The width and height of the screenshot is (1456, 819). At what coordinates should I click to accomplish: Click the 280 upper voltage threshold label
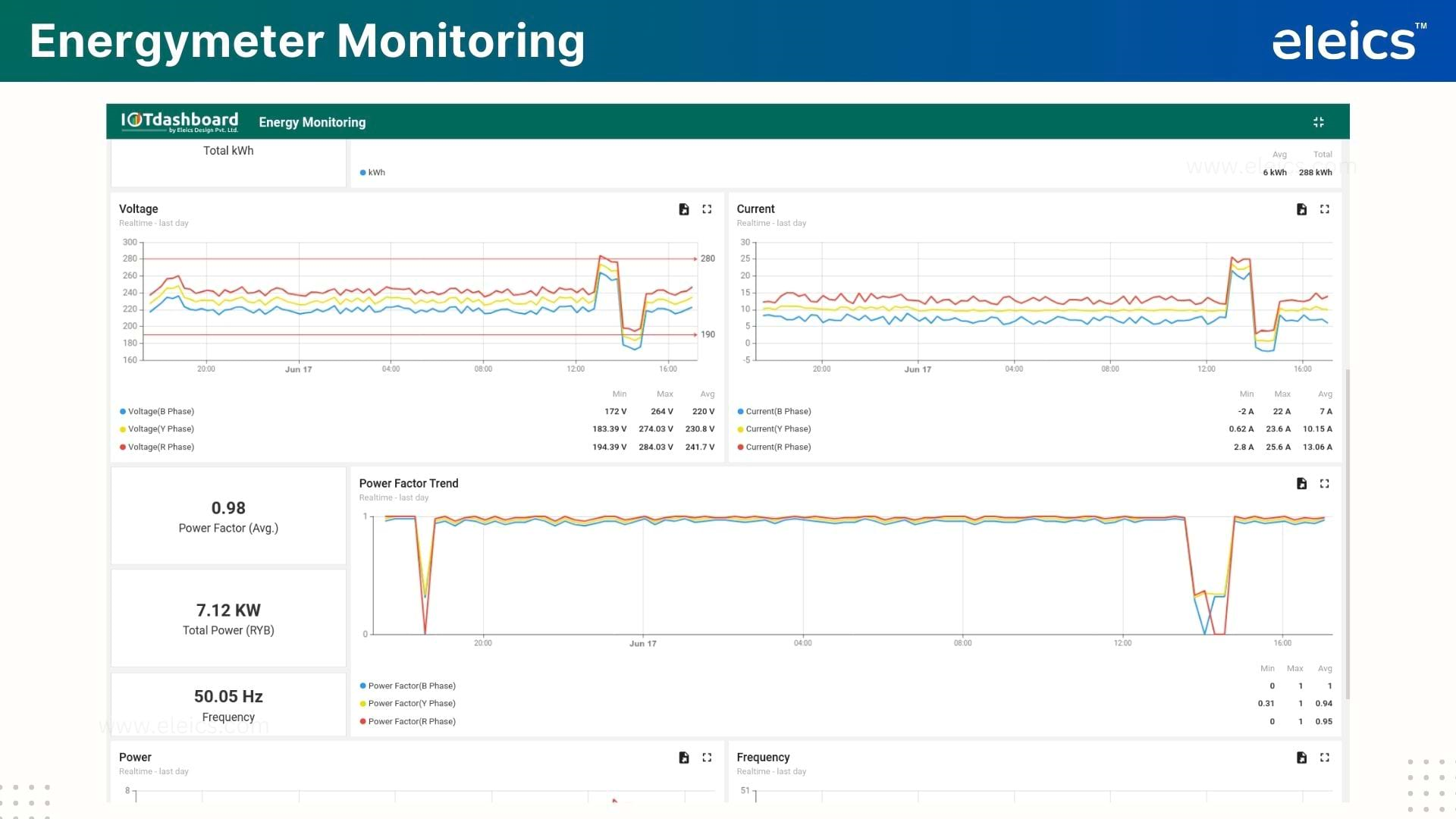708,259
